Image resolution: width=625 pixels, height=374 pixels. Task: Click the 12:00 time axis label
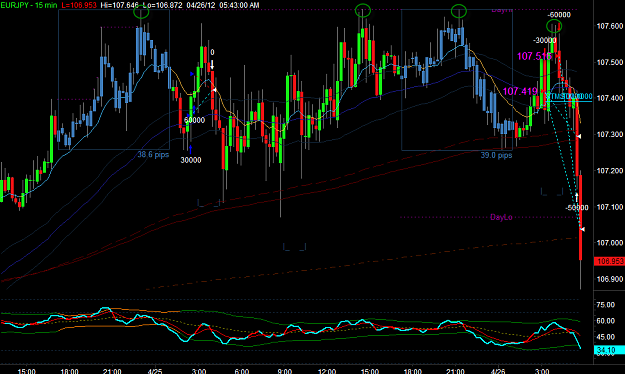coord(327,371)
